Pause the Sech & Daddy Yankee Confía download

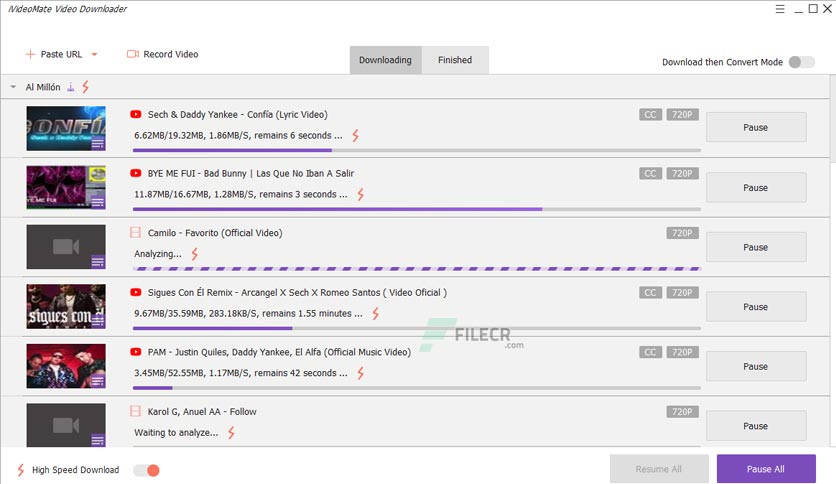point(756,127)
